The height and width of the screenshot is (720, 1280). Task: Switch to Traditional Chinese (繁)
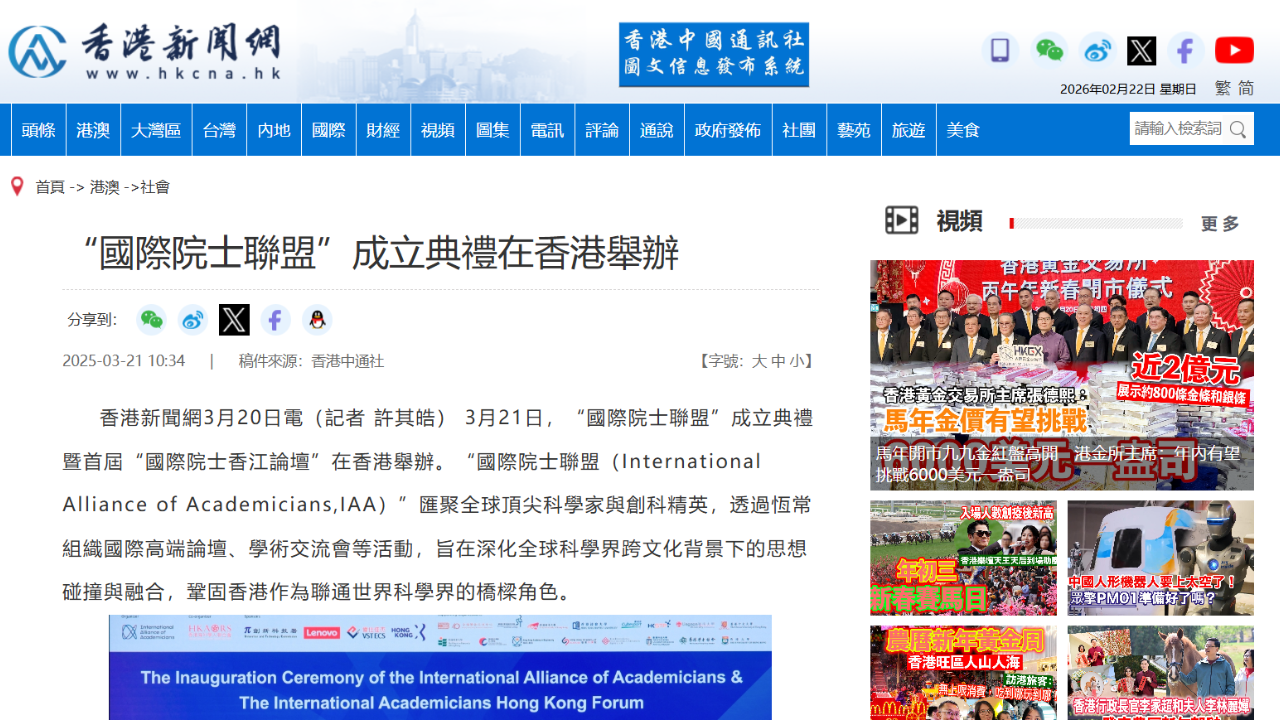(1222, 88)
